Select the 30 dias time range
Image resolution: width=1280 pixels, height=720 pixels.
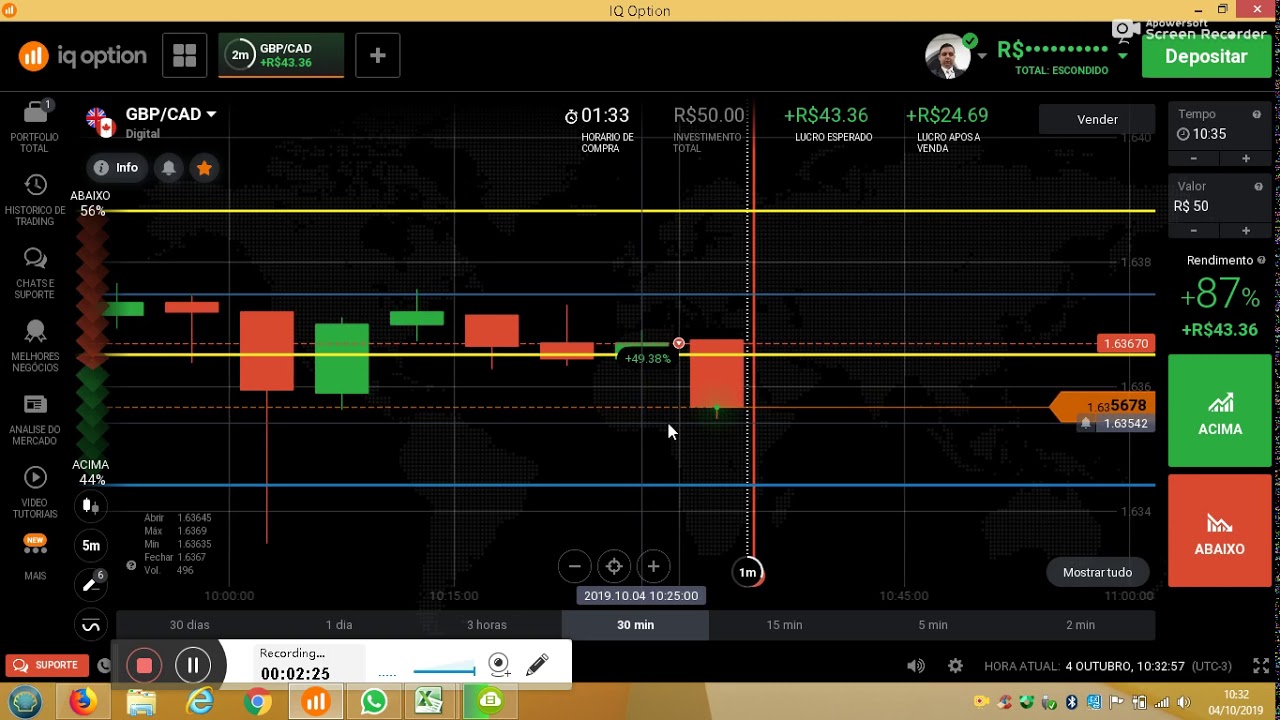click(x=189, y=625)
